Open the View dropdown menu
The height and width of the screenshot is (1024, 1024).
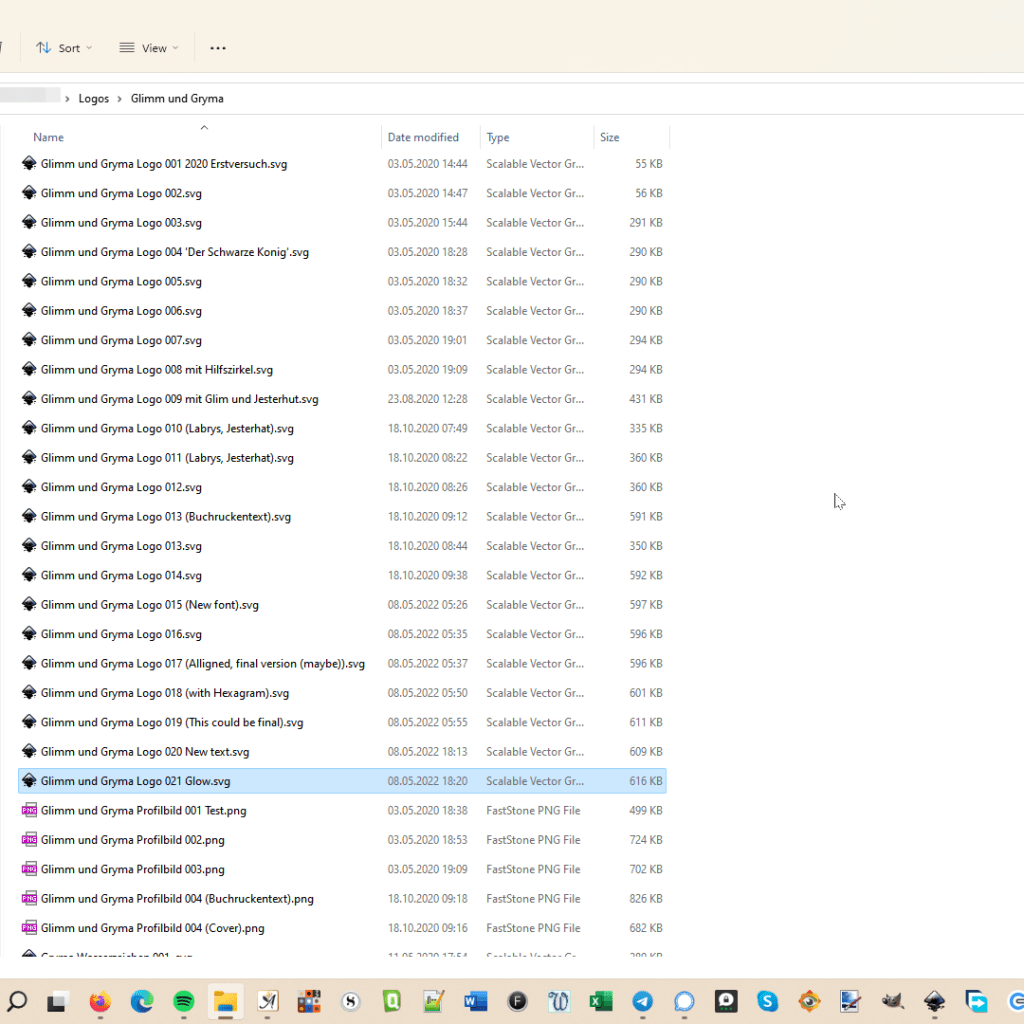148,48
